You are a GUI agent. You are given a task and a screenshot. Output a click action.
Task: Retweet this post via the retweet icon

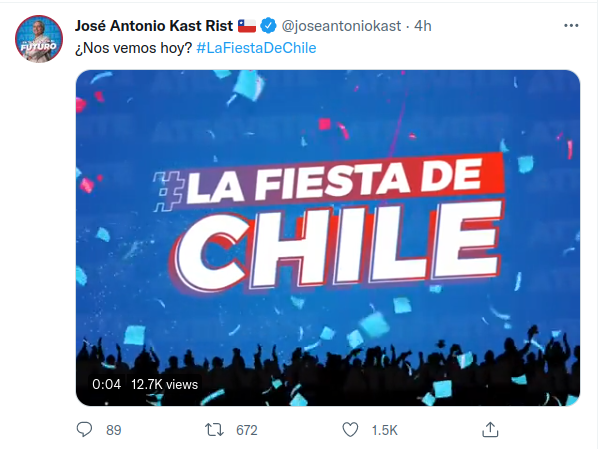coord(214,430)
